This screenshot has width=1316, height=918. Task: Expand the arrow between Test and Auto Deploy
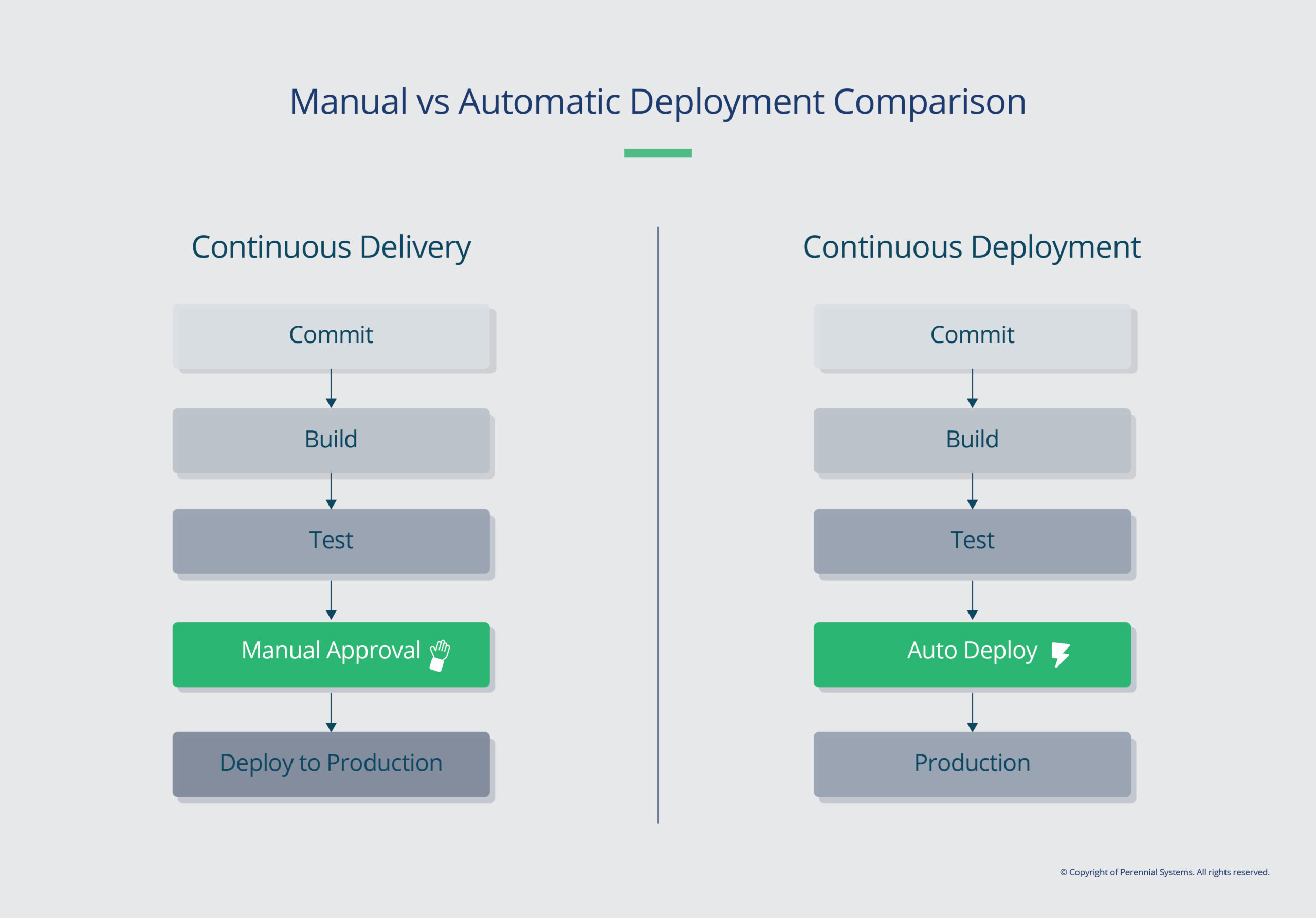pyautogui.click(x=973, y=600)
